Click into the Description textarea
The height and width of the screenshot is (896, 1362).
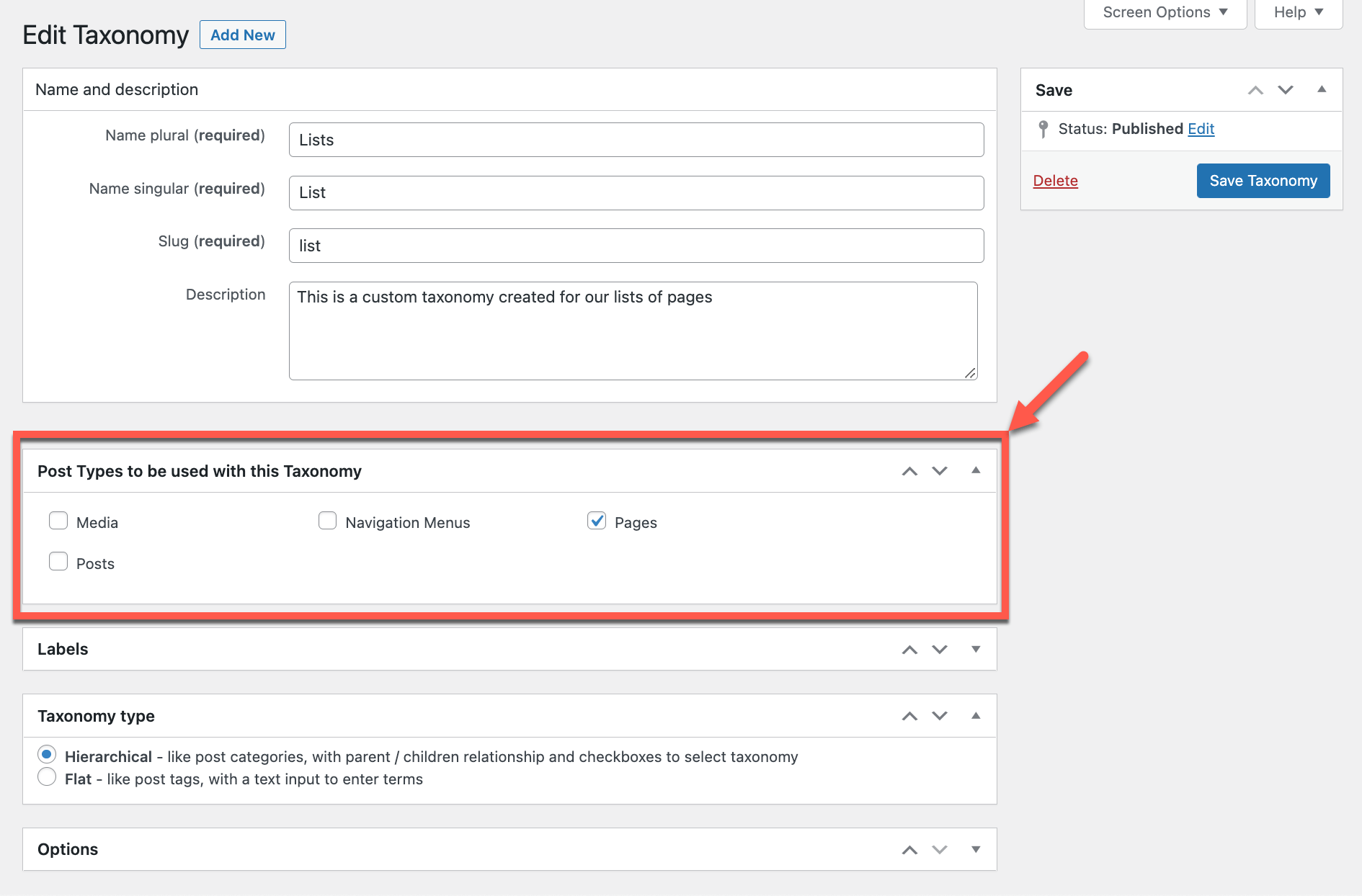[x=633, y=331]
